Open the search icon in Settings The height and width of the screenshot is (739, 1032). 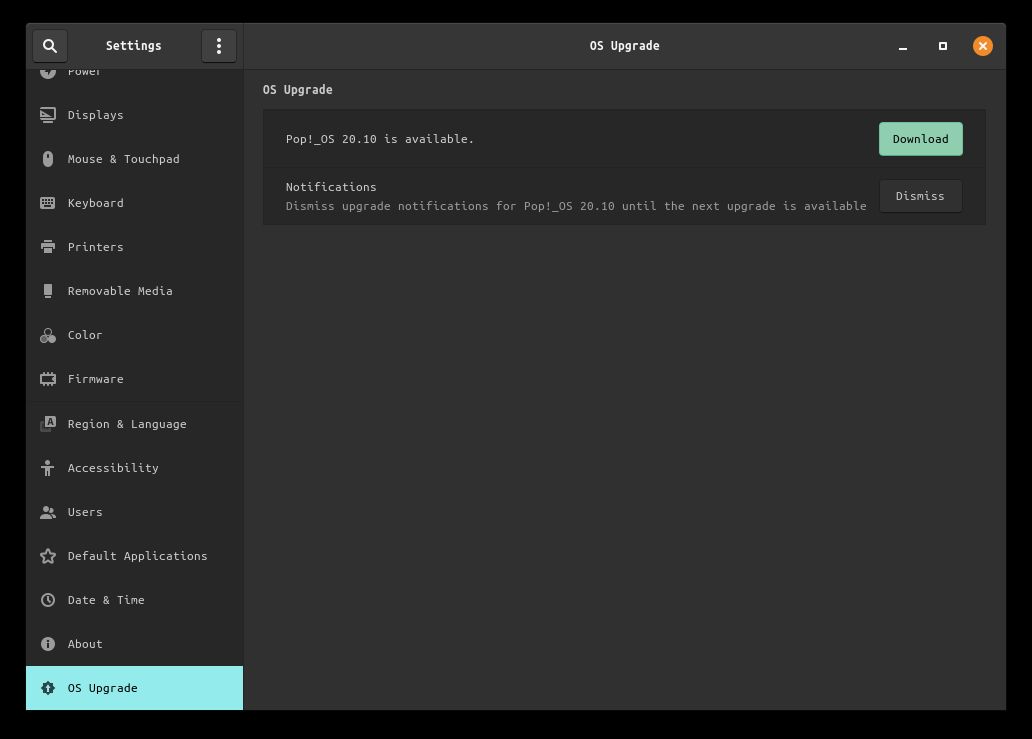(50, 46)
